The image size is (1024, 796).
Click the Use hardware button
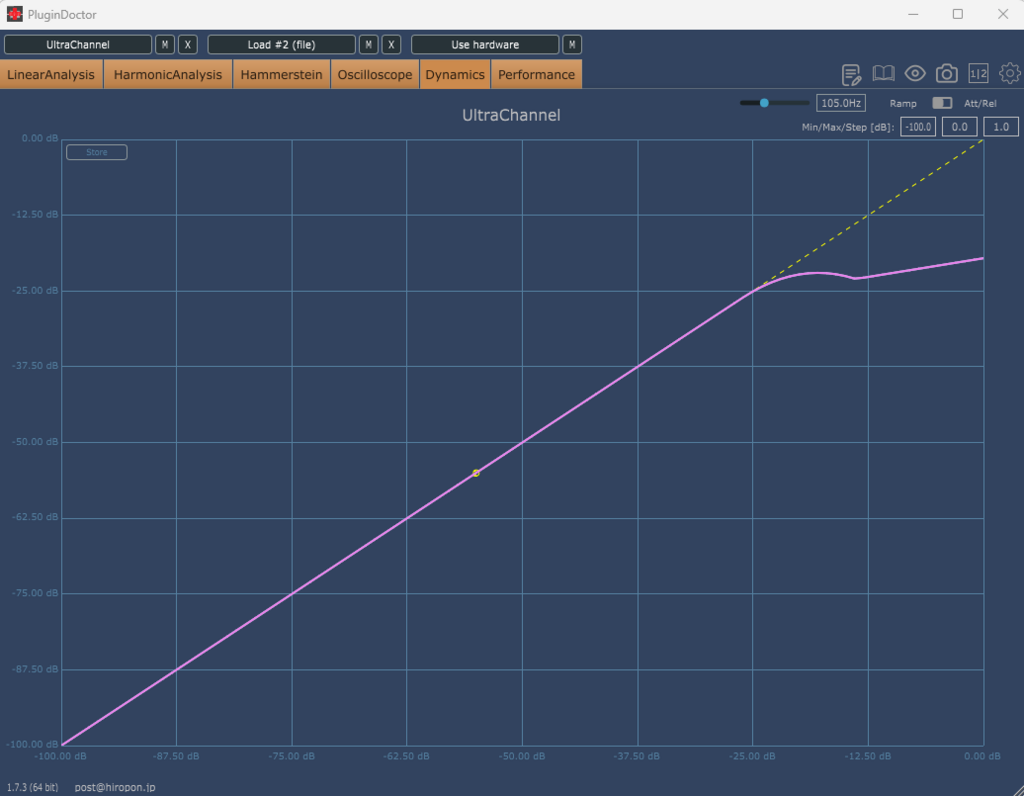point(485,44)
